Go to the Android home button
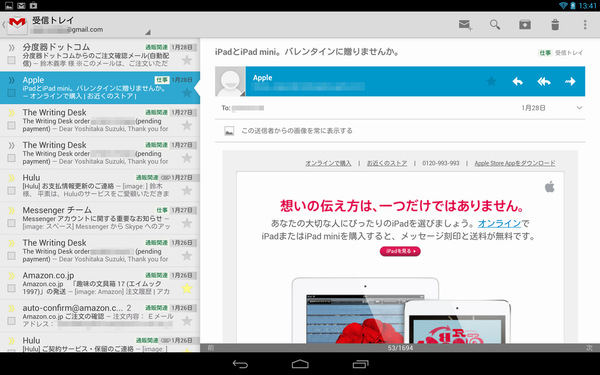Viewport: 600px width, 375px height. point(300,364)
